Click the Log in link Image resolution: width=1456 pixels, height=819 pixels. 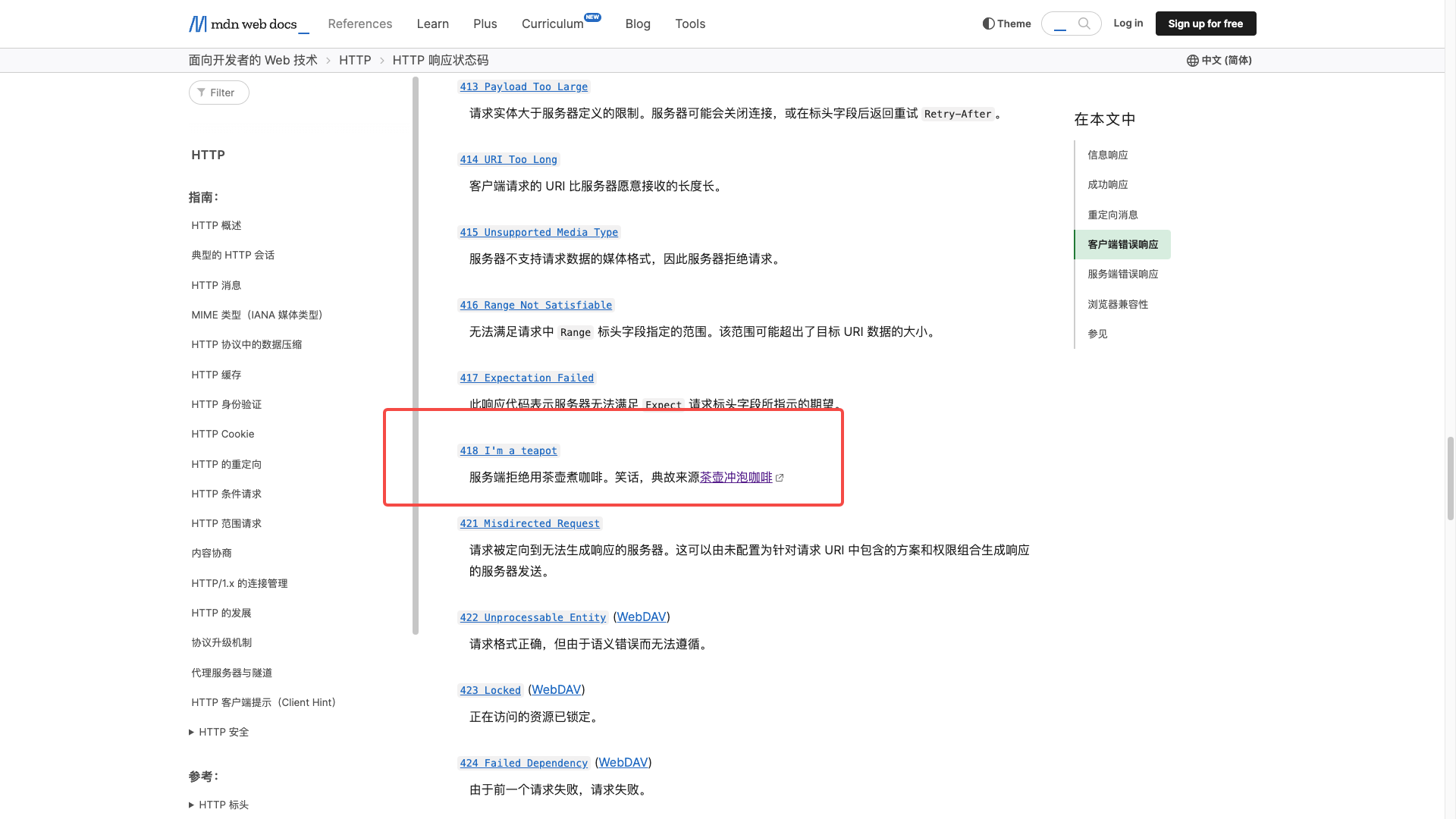(x=1128, y=24)
